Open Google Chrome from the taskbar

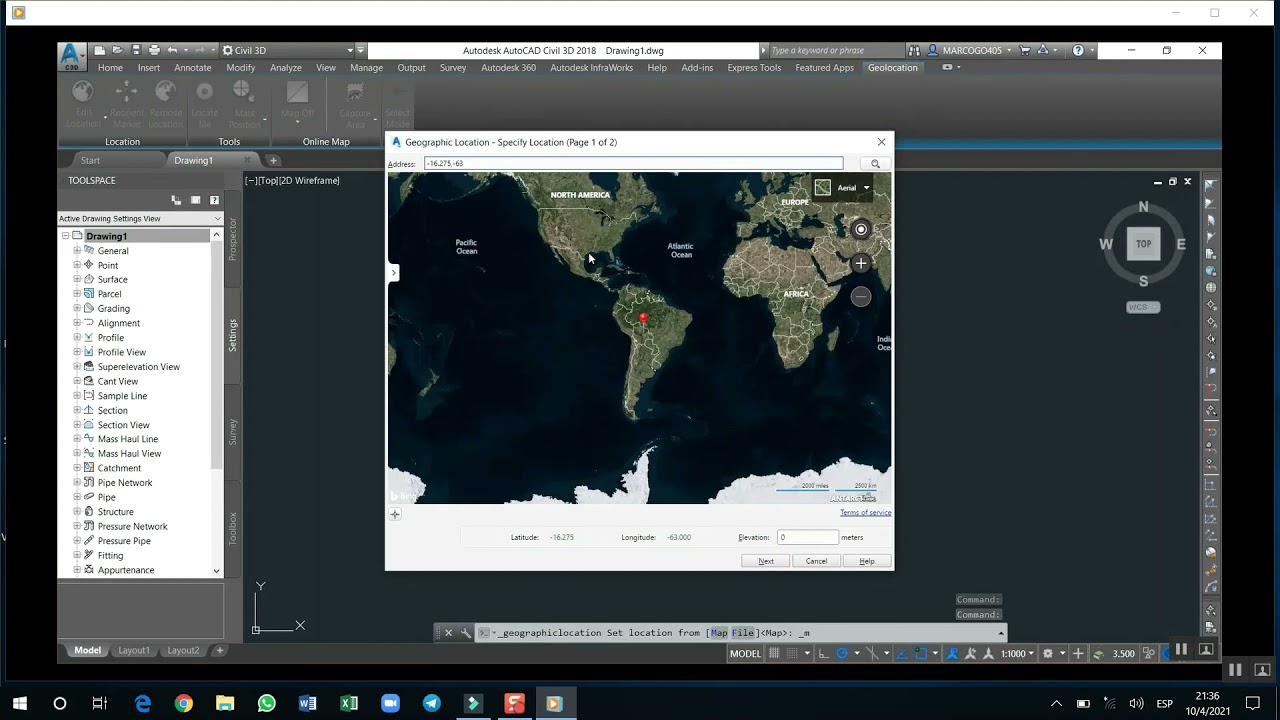(183, 703)
